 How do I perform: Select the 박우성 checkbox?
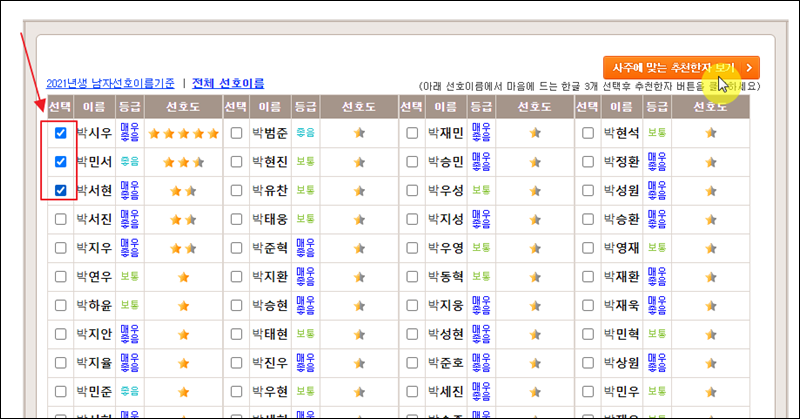coord(412,190)
